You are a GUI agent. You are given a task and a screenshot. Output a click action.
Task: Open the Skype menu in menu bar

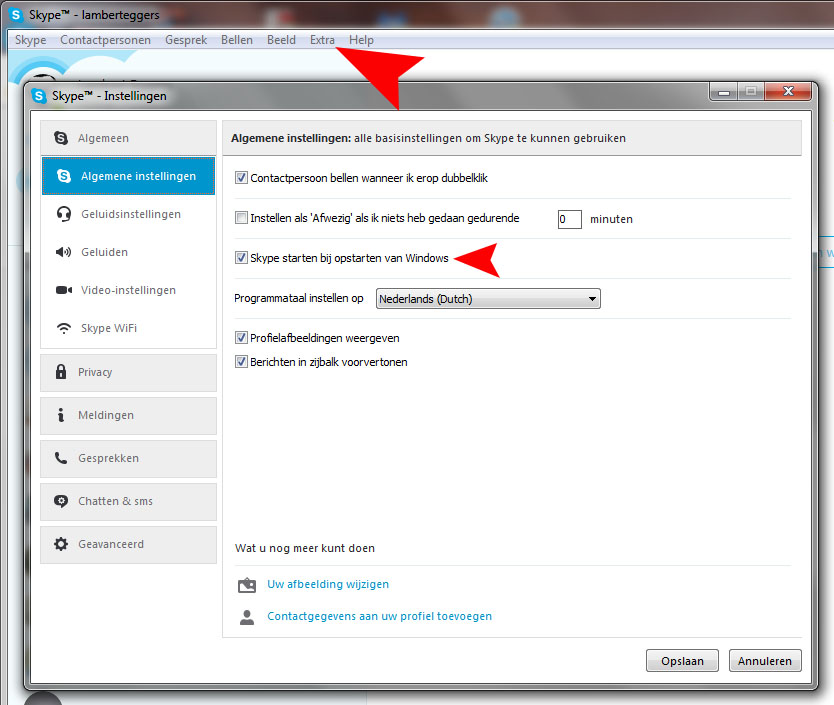[30, 40]
